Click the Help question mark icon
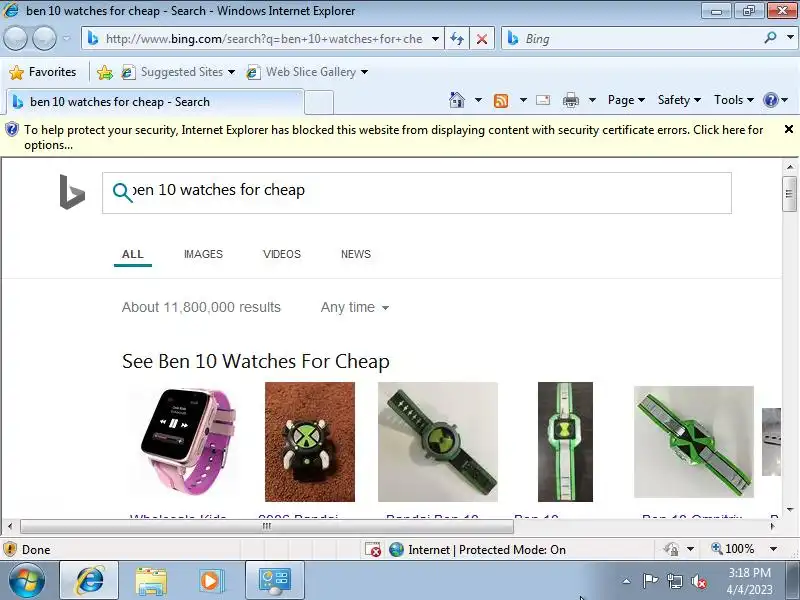 click(x=770, y=100)
